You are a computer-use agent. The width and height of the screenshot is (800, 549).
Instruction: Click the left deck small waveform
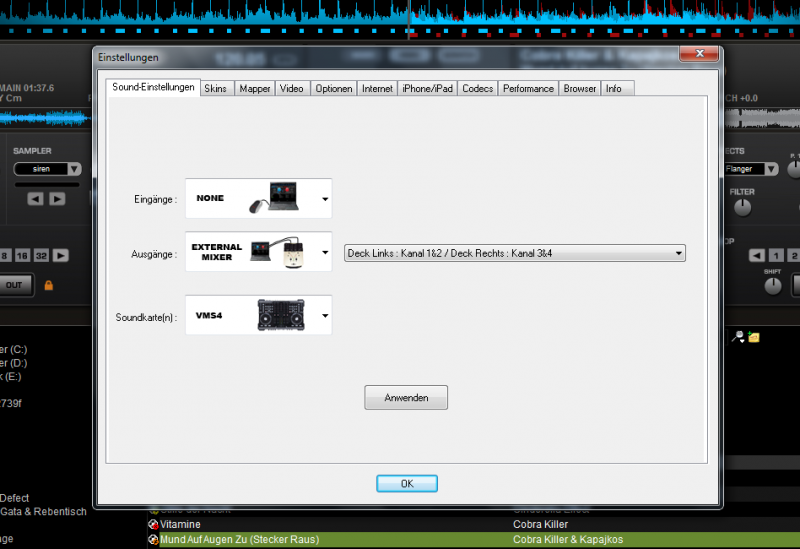coord(45,118)
